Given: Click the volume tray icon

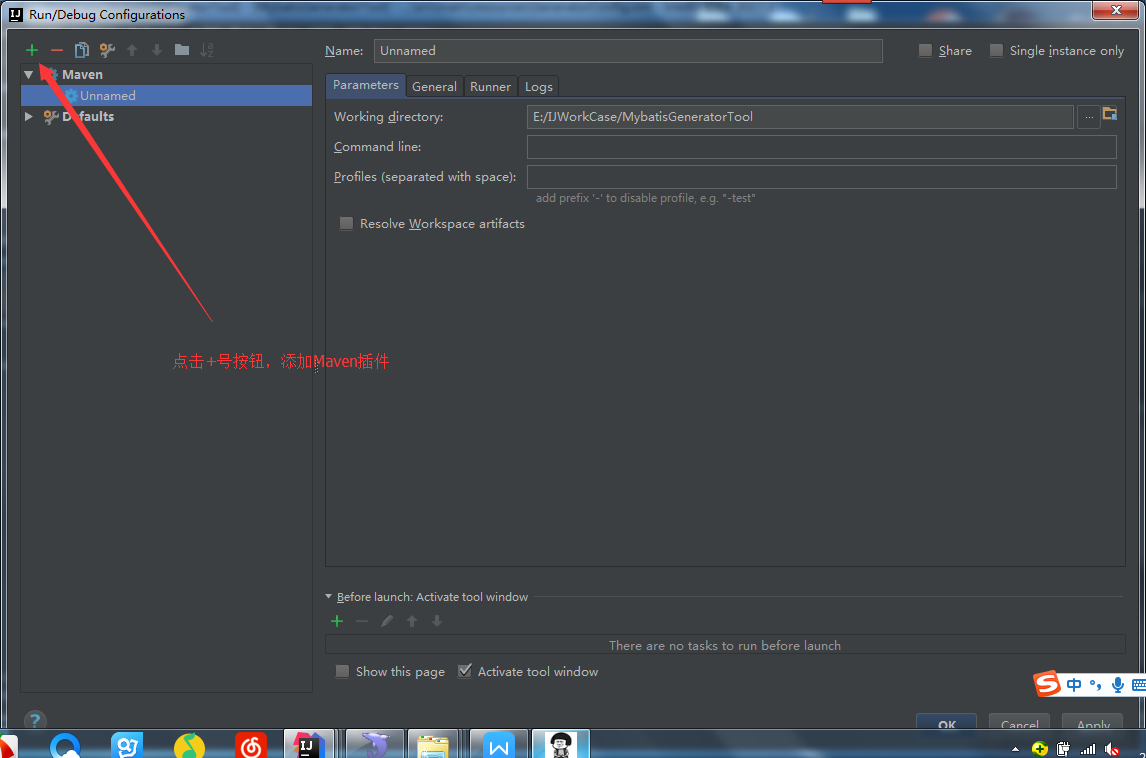Looking at the screenshot, I should coord(1112,749).
